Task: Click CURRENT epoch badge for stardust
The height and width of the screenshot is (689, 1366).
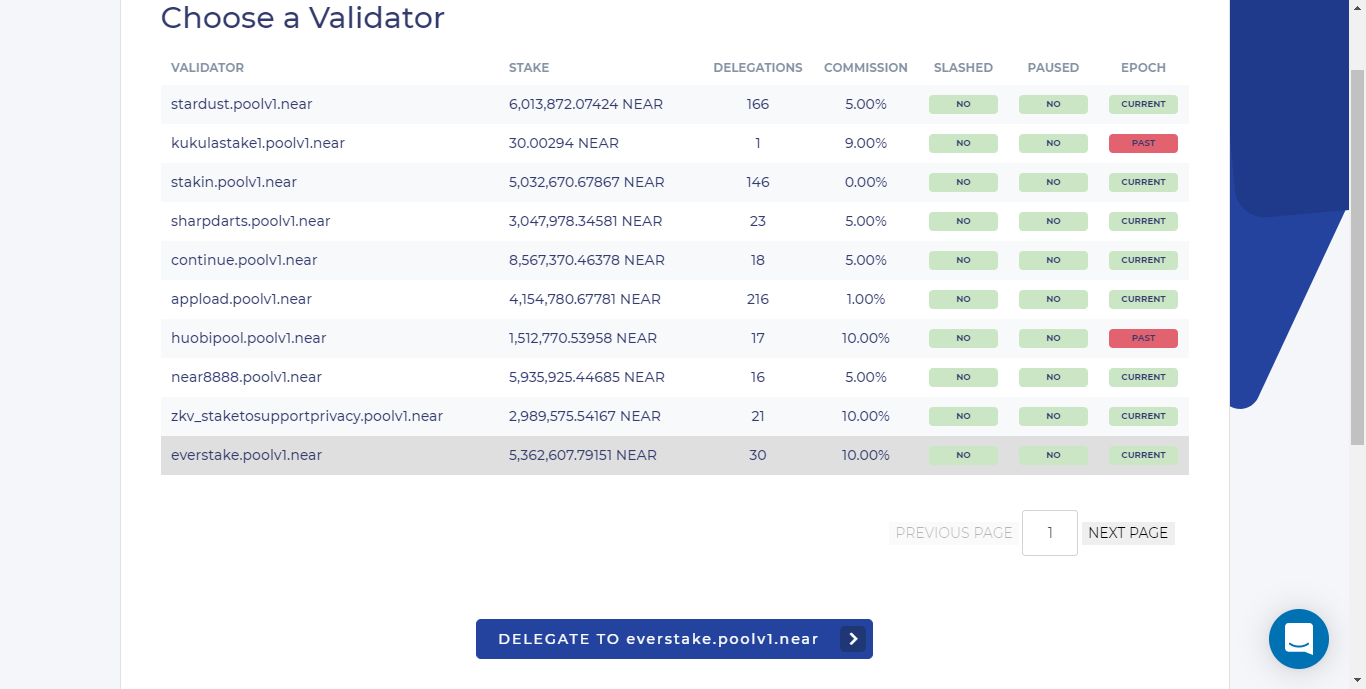Action: click(1143, 104)
